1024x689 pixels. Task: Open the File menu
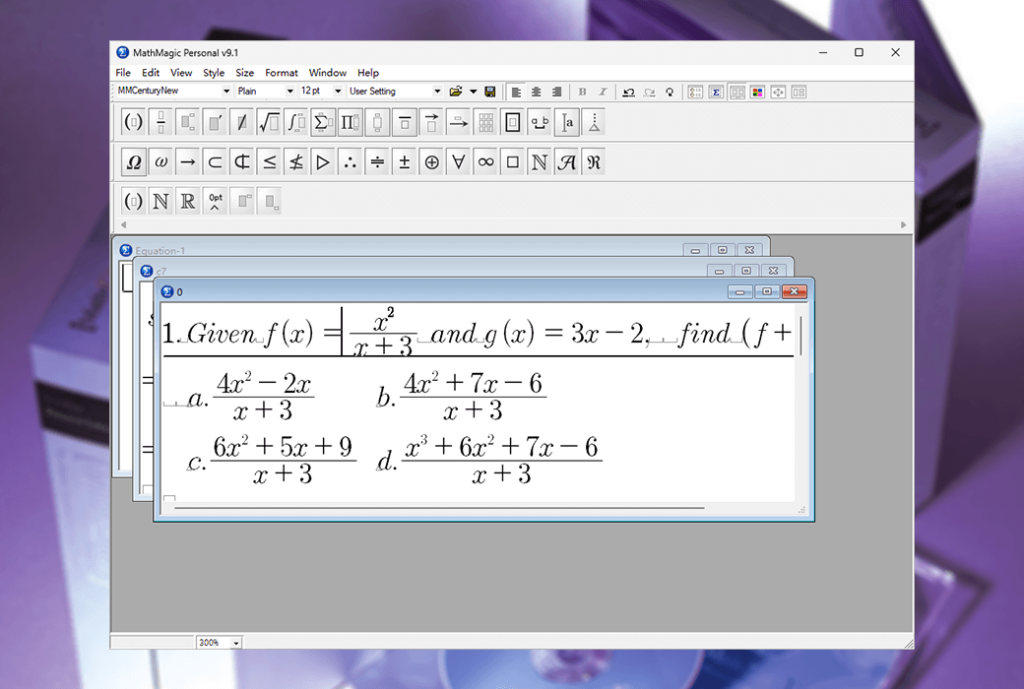click(123, 72)
